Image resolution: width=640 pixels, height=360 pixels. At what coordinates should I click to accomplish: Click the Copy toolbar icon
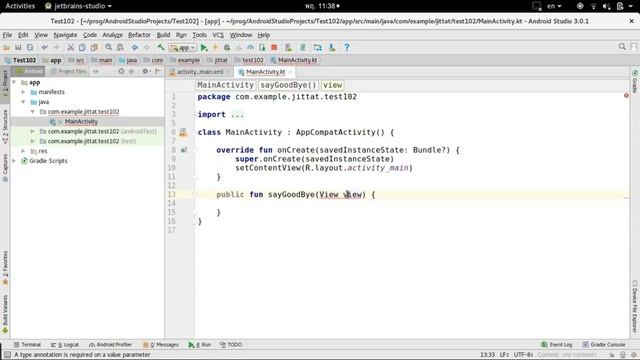tap(82, 48)
